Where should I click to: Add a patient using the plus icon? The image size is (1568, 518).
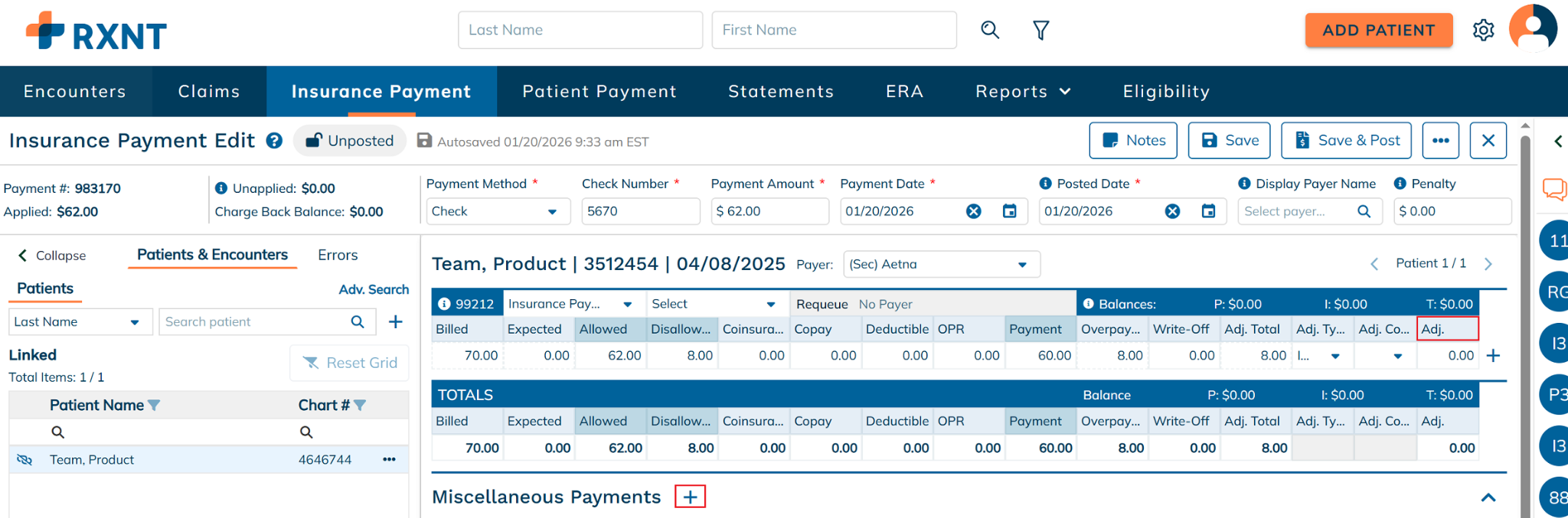click(395, 322)
